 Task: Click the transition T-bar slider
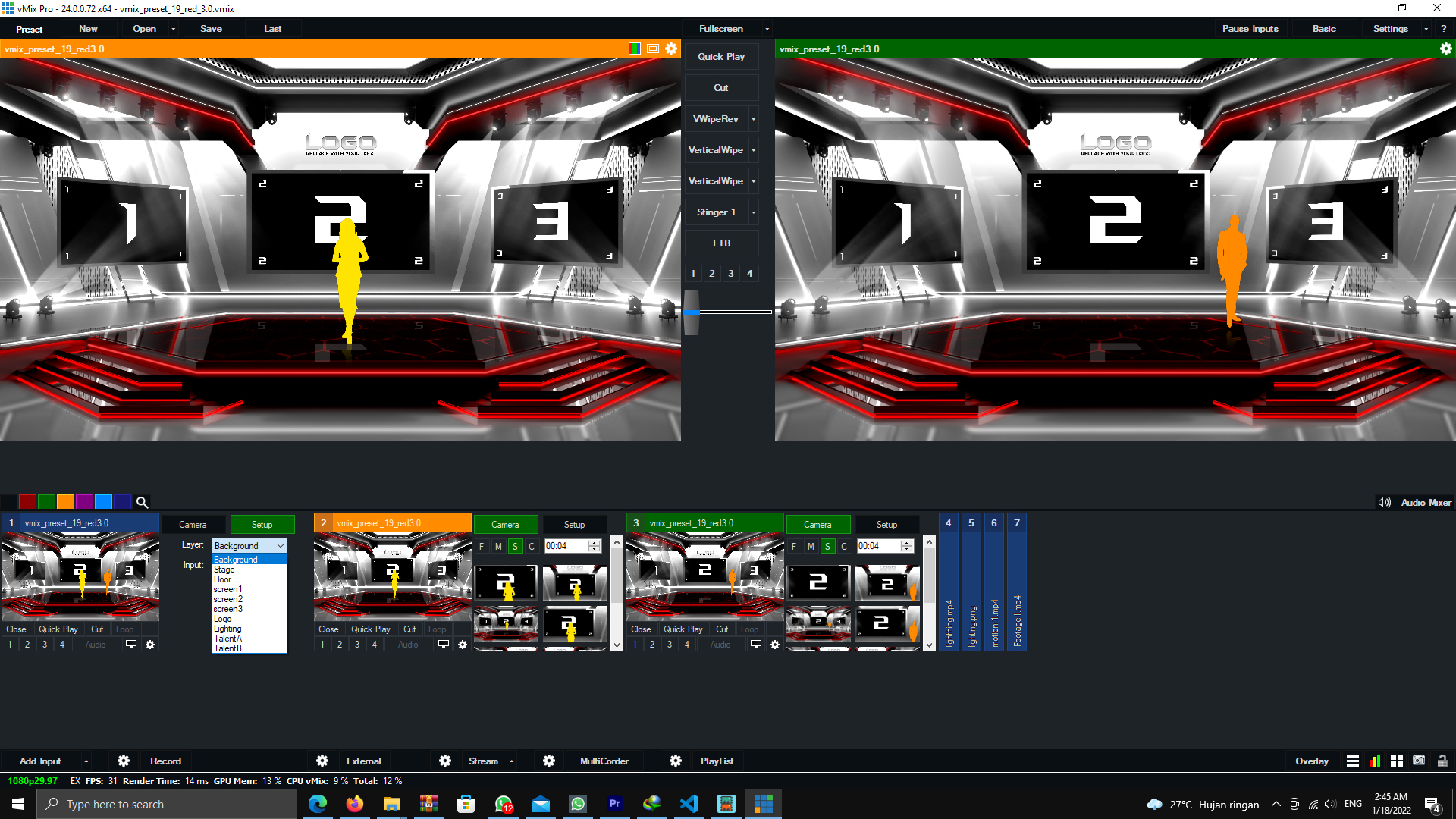click(x=692, y=312)
